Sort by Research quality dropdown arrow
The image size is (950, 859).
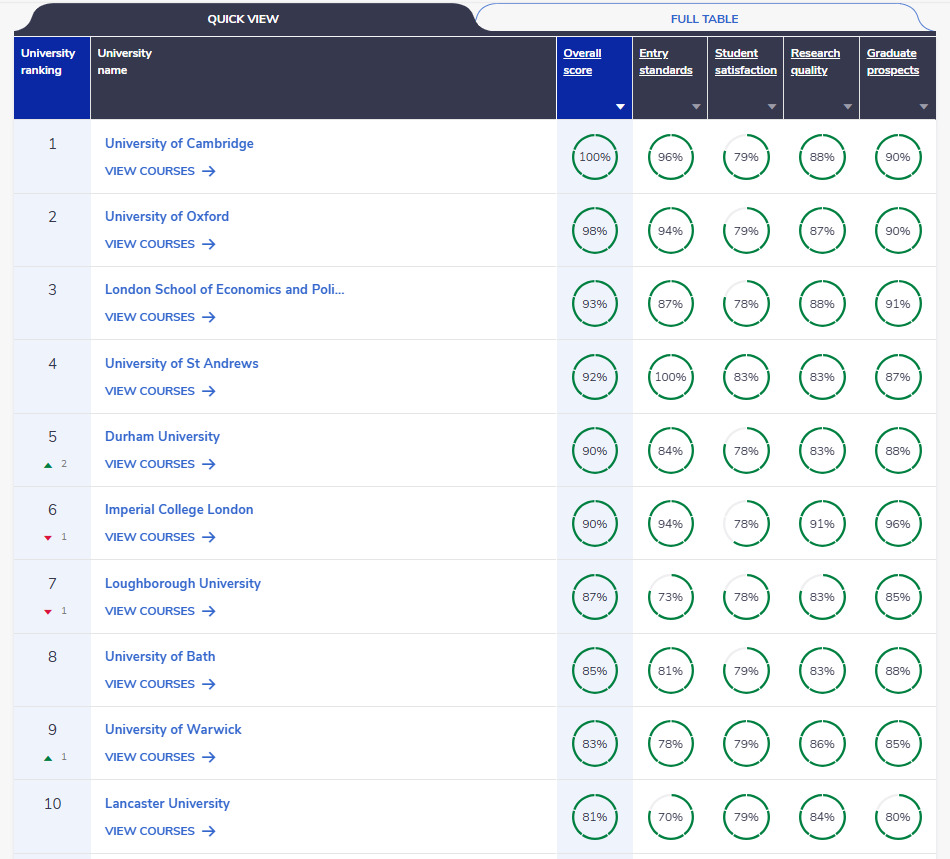tap(848, 106)
